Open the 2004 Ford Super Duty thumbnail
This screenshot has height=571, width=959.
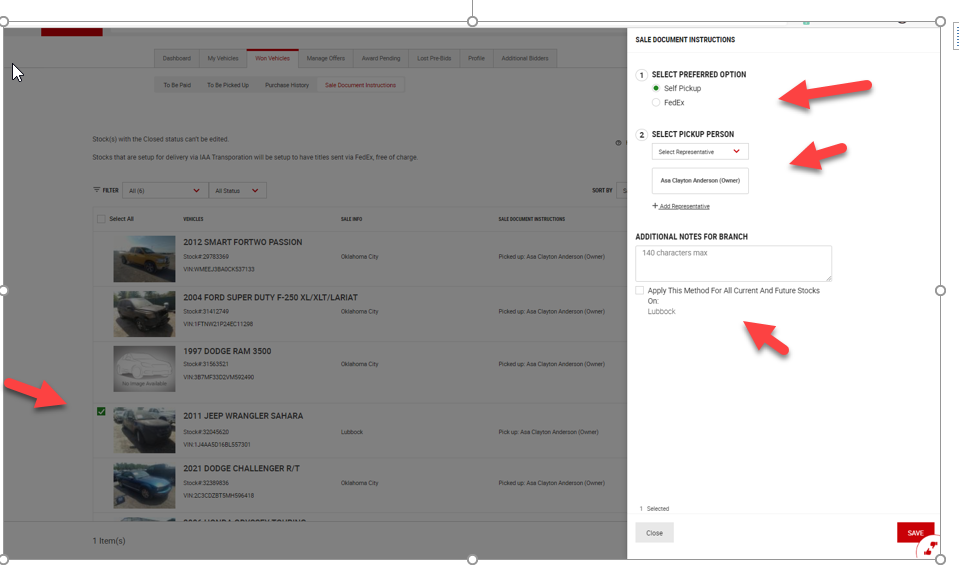(x=144, y=313)
